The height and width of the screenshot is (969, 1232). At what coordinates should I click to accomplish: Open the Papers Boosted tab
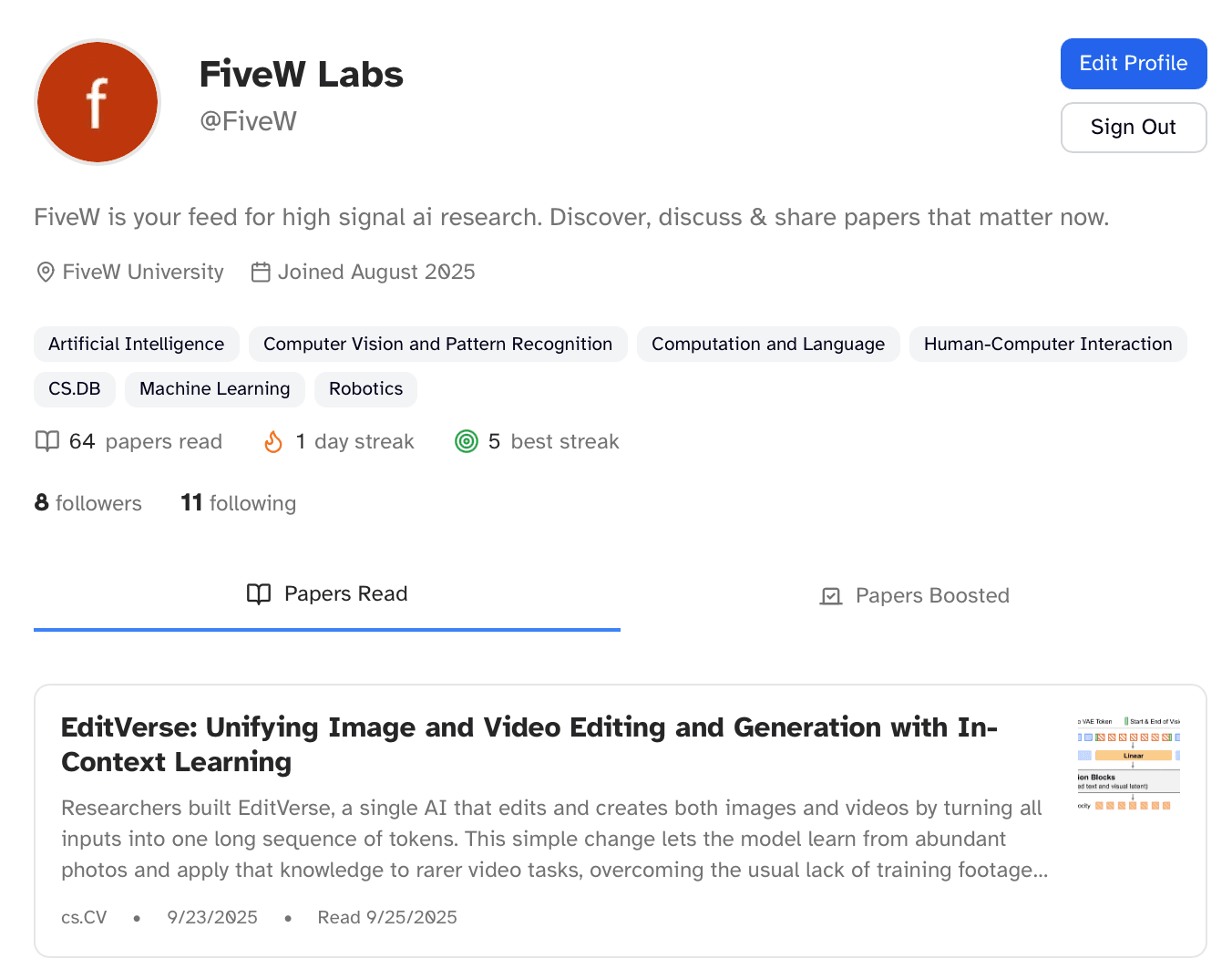click(914, 596)
